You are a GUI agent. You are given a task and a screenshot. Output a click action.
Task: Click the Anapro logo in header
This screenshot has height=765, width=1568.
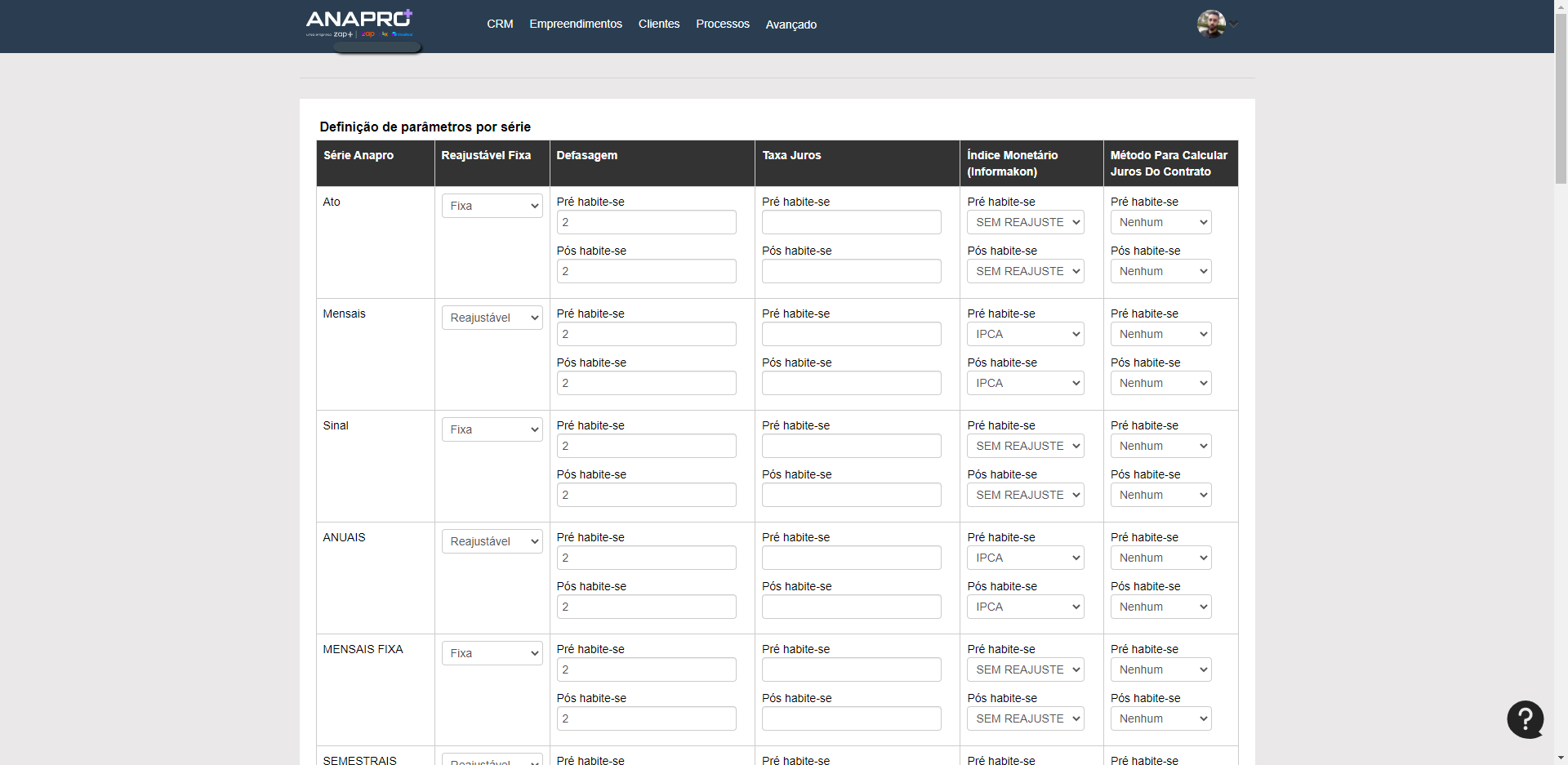pyautogui.click(x=359, y=23)
